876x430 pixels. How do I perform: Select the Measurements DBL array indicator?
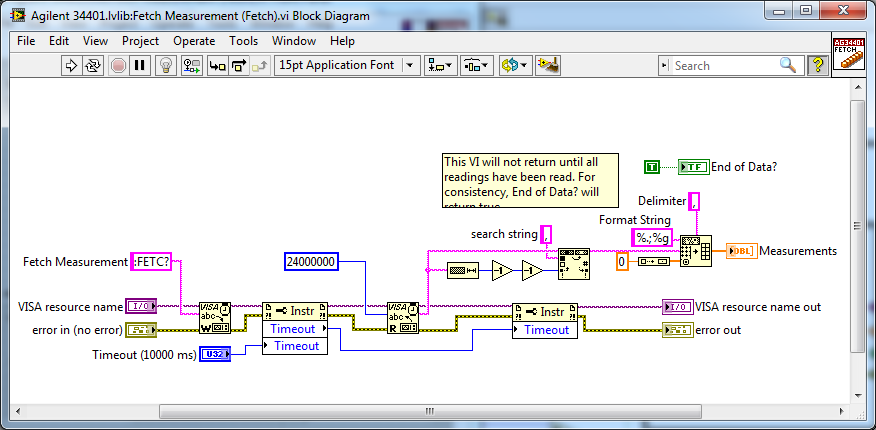pos(742,251)
